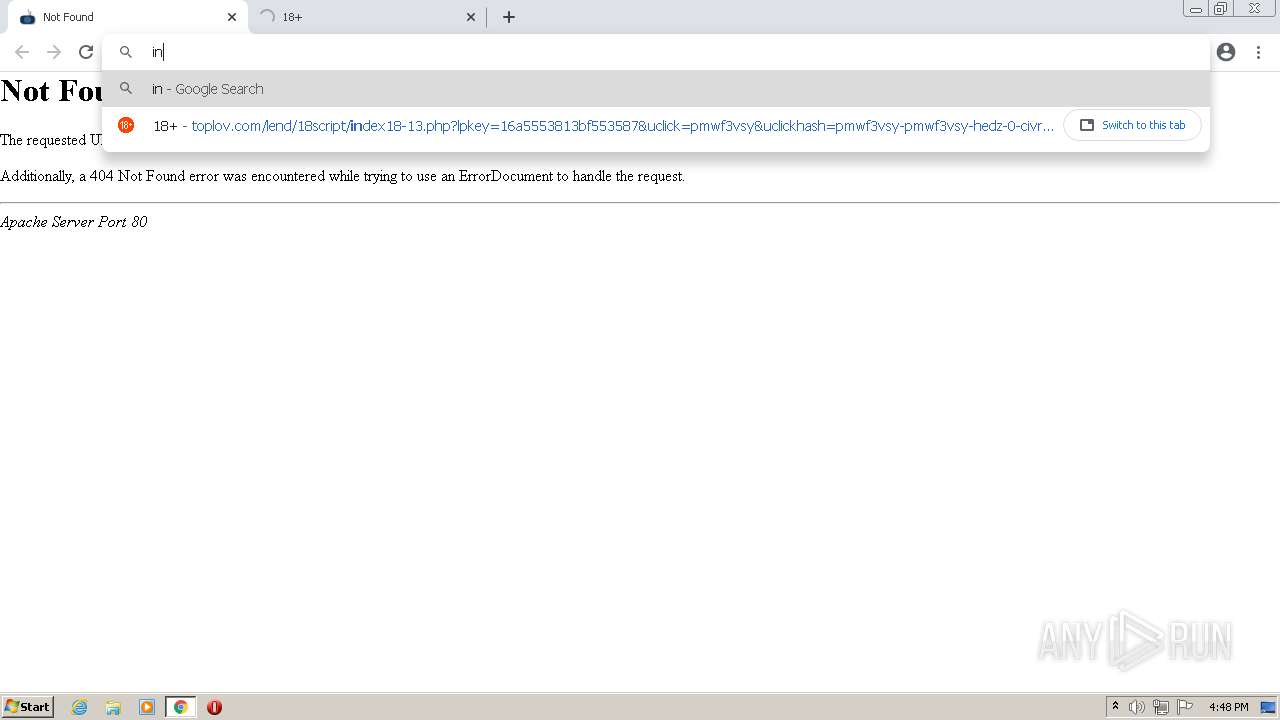Click the search magnifier icon in omnibox
The width and height of the screenshot is (1280, 720).
coord(126,52)
